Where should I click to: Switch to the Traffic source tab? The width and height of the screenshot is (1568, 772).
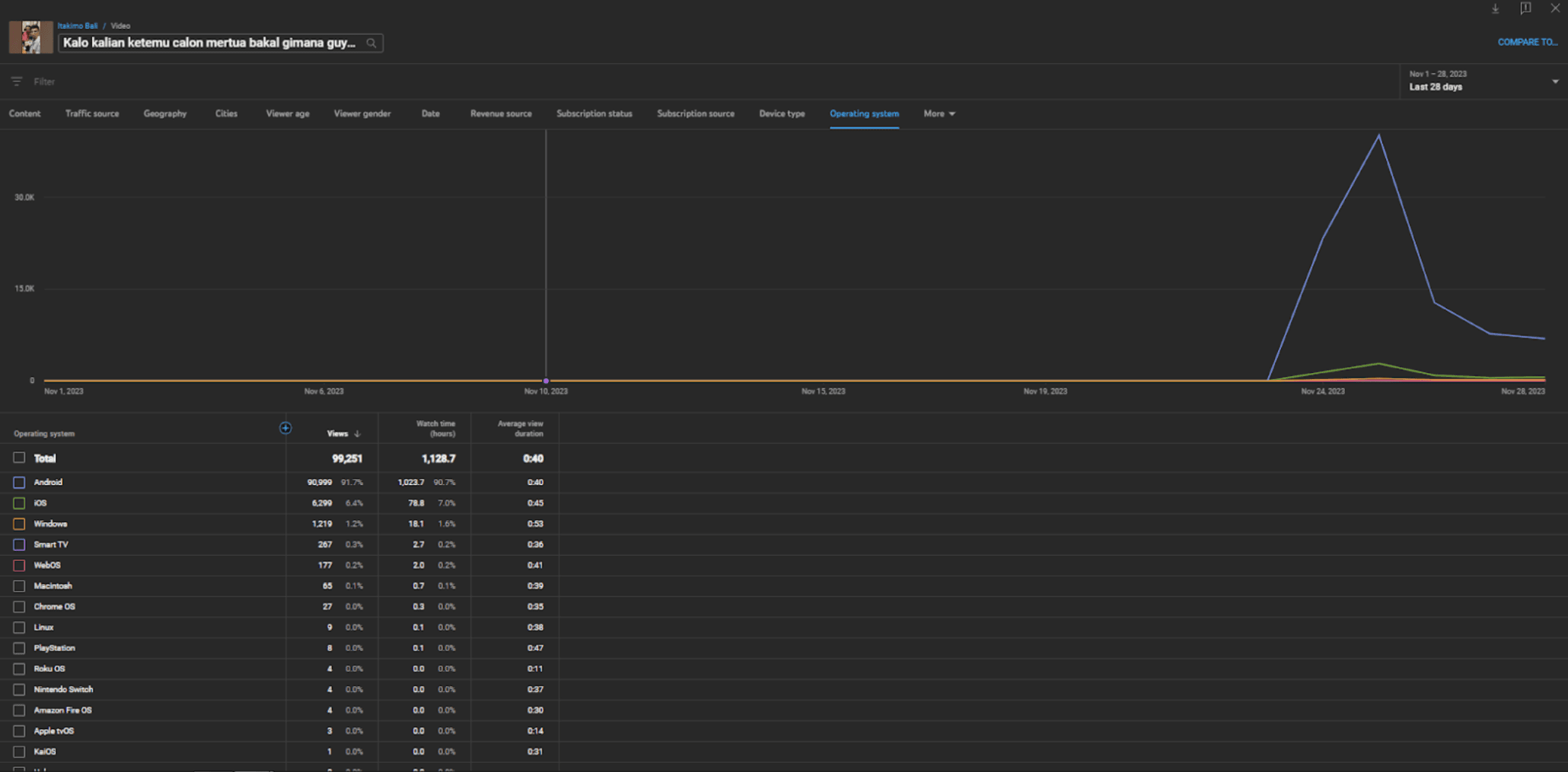tap(92, 113)
